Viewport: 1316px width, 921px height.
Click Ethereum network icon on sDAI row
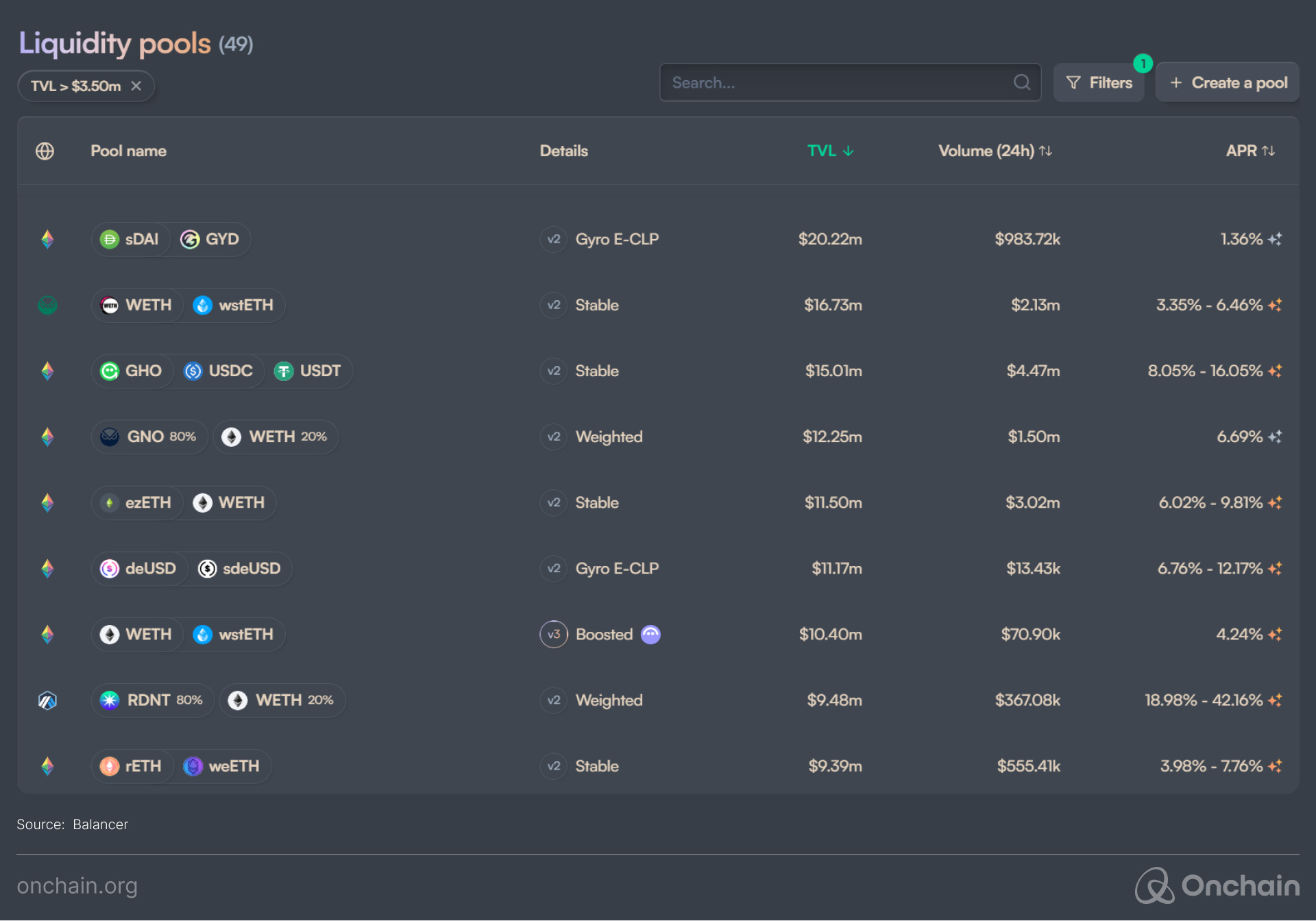coord(47,239)
